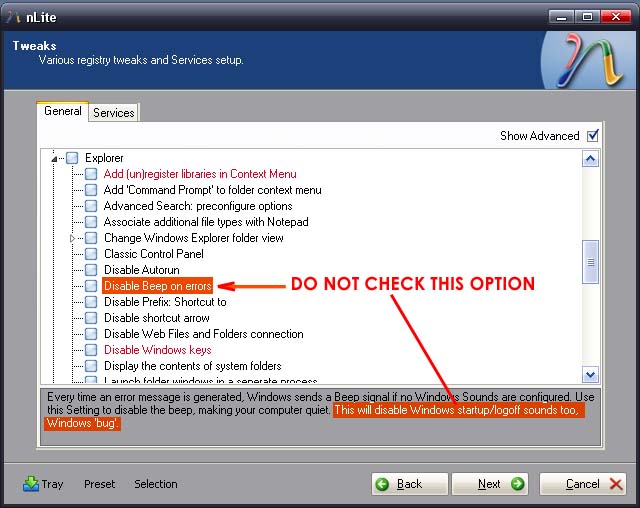Check the 'Disable shortcut arrow' box

(91, 318)
